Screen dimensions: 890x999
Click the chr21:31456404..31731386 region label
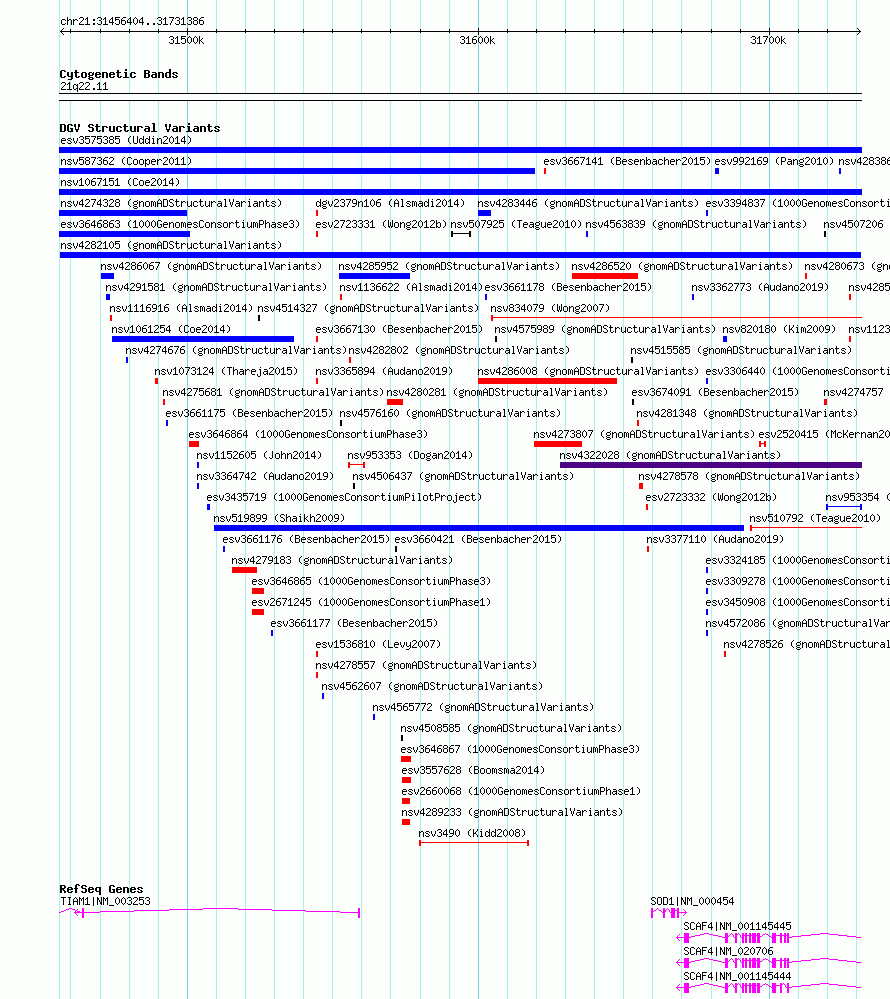[x=132, y=21]
